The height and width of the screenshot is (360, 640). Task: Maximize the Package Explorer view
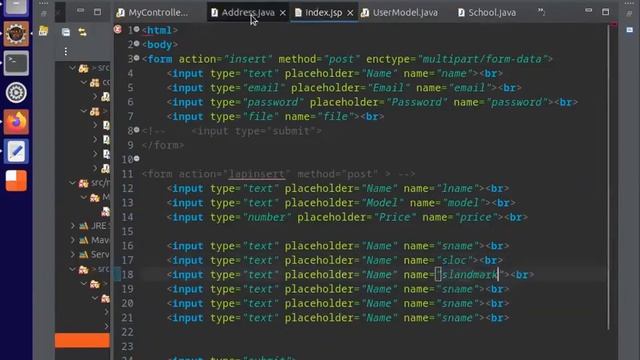97,12
